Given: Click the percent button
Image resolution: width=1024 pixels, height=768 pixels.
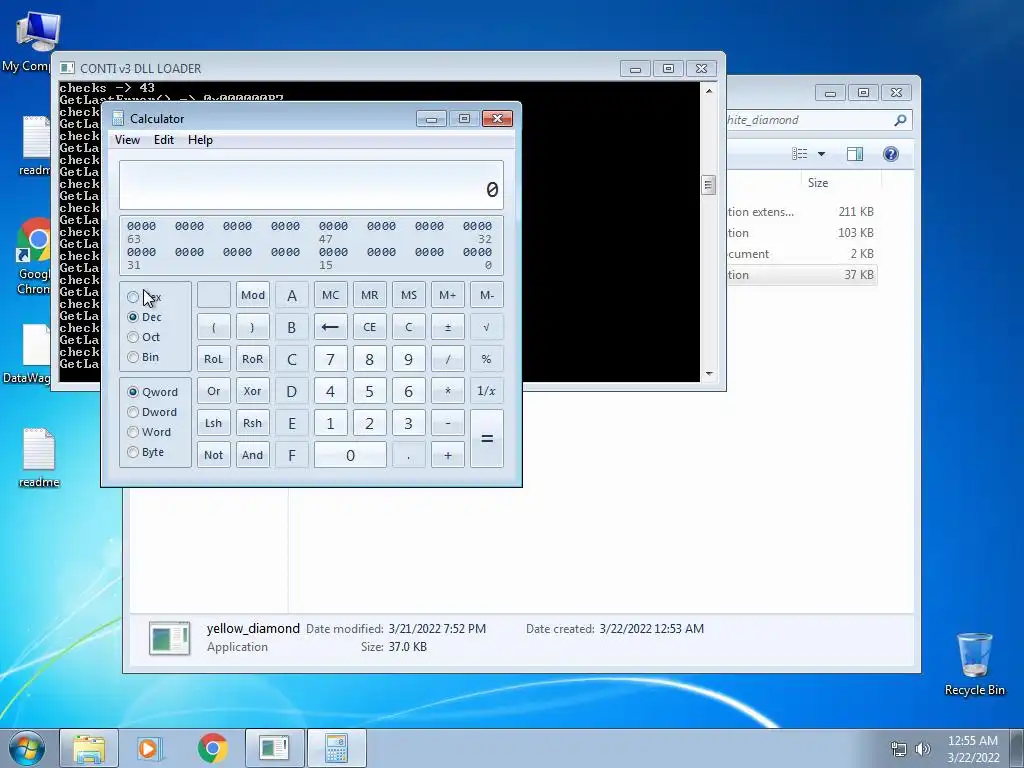Looking at the screenshot, I should click(487, 359).
